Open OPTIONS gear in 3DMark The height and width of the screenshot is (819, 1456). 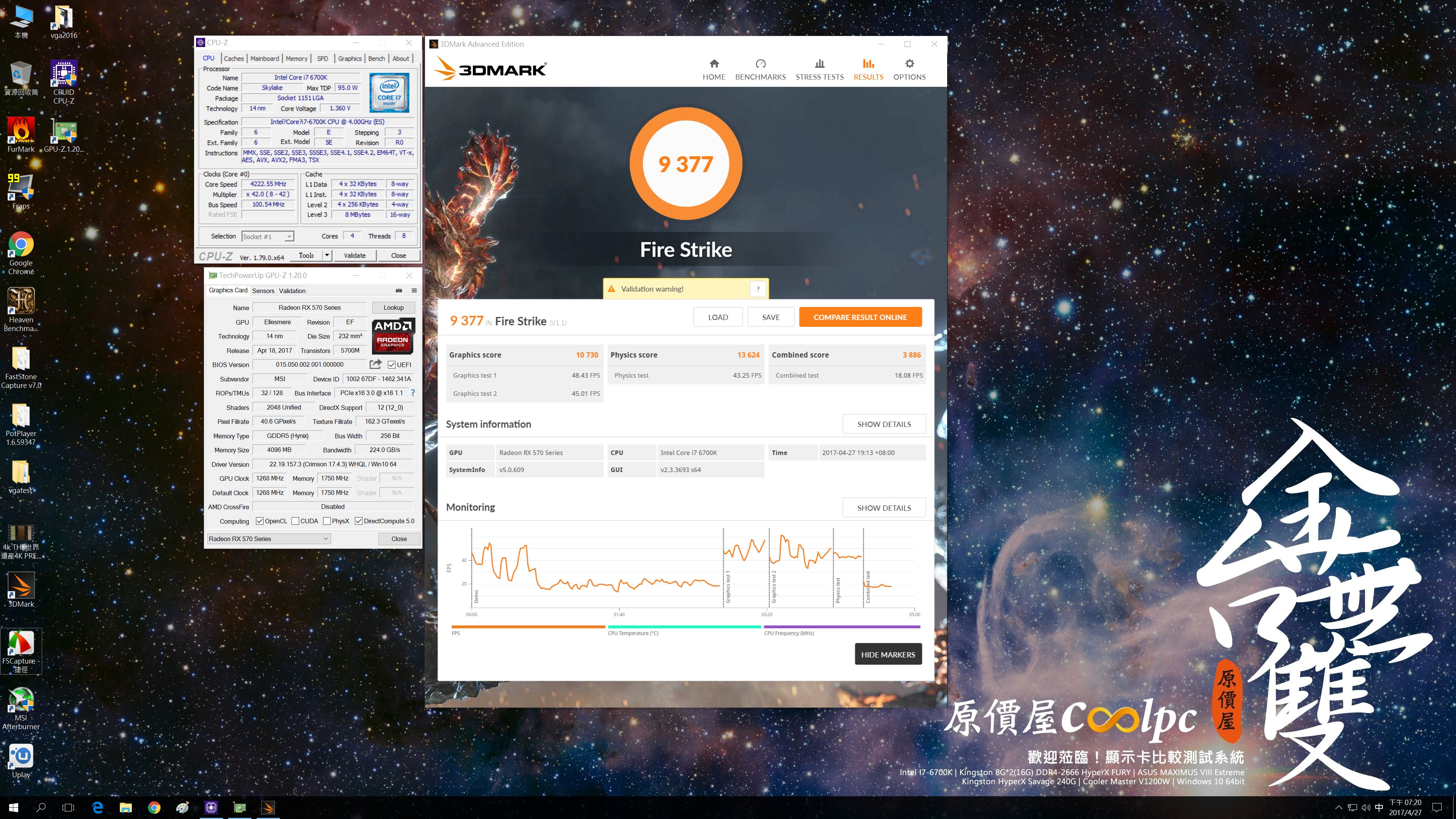pos(910,69)
